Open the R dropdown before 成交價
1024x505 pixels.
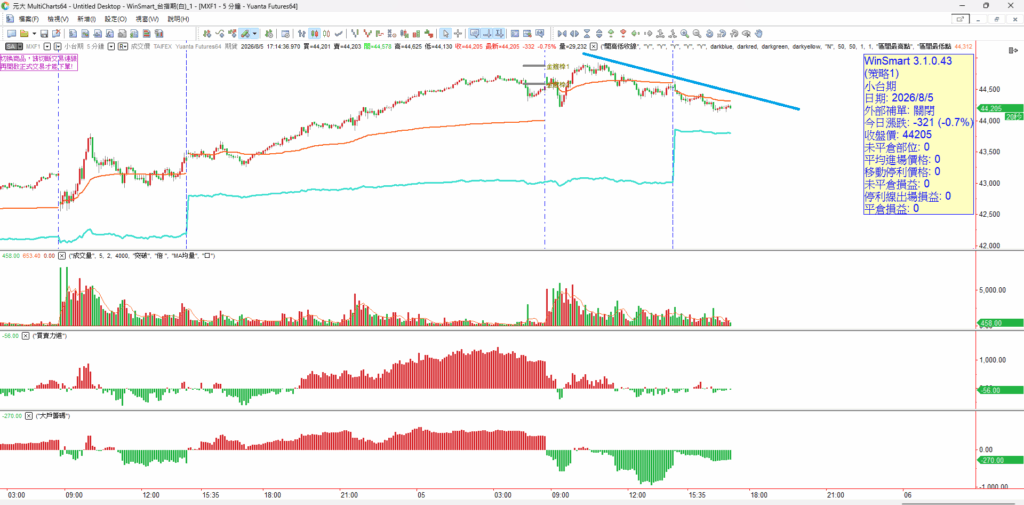pyautogui.click(x=123, y=46)
